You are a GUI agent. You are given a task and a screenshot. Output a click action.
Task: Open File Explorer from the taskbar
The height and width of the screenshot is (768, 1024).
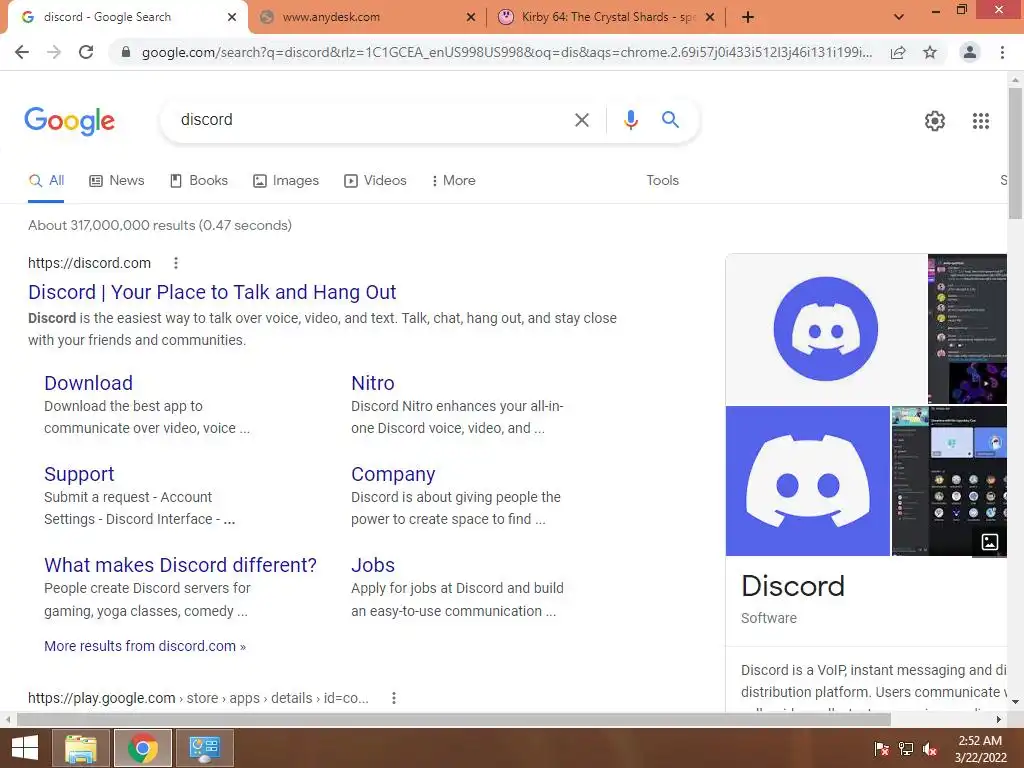80,748
